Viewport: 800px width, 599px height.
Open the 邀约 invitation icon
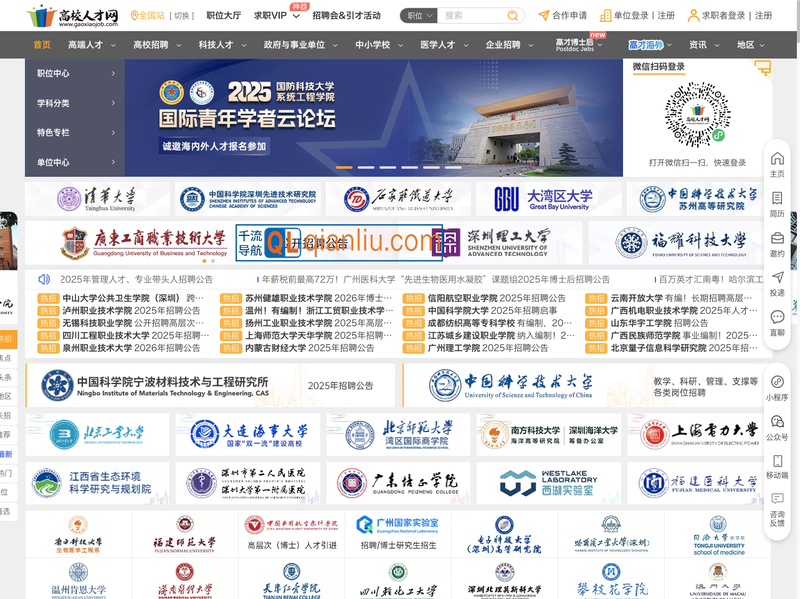click(x=777, y=240)
